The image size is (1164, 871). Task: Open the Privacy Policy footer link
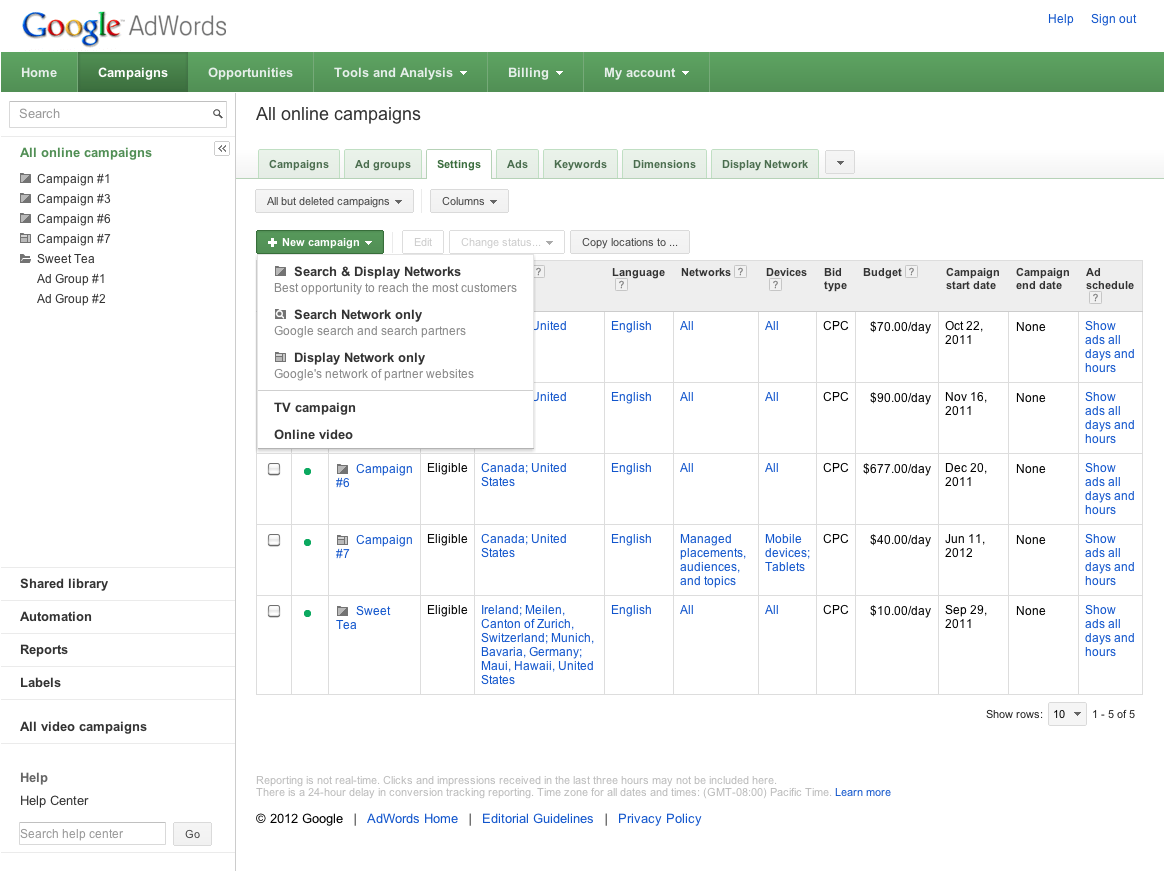[x=659, y=818]
